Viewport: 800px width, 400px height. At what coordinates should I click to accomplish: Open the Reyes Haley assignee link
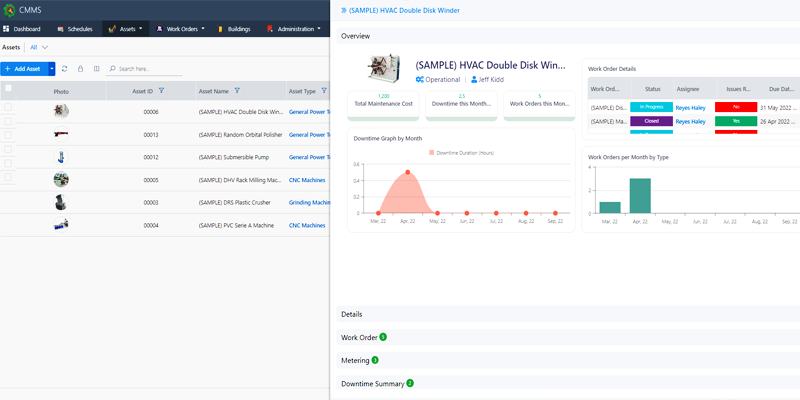click(x=692, y=107)
